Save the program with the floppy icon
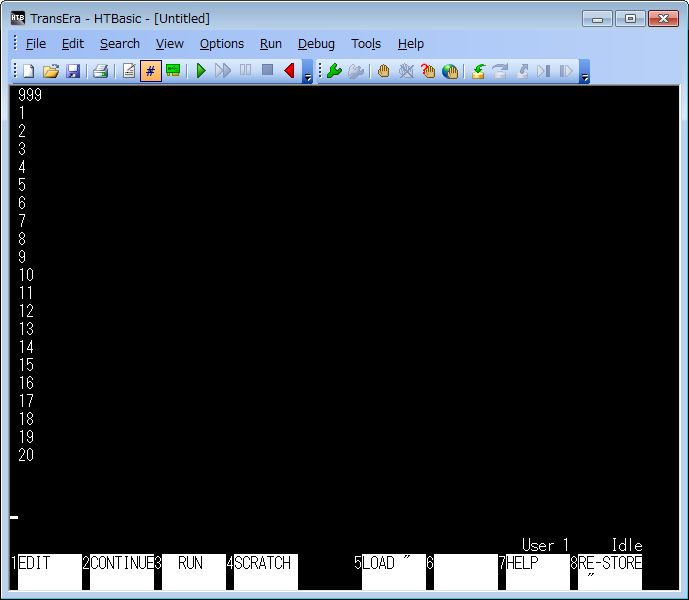 point(73,71)
